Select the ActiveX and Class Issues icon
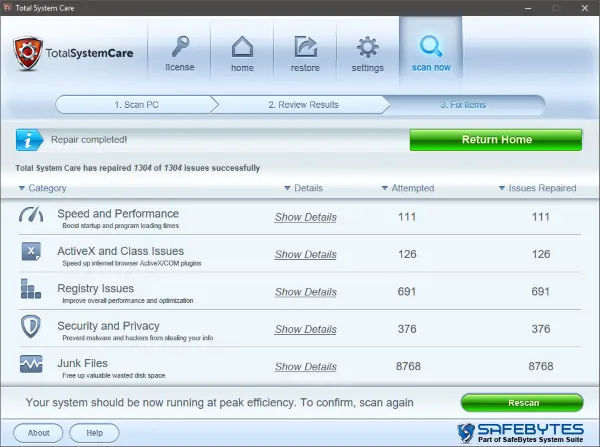 click(x=31, y=251)
